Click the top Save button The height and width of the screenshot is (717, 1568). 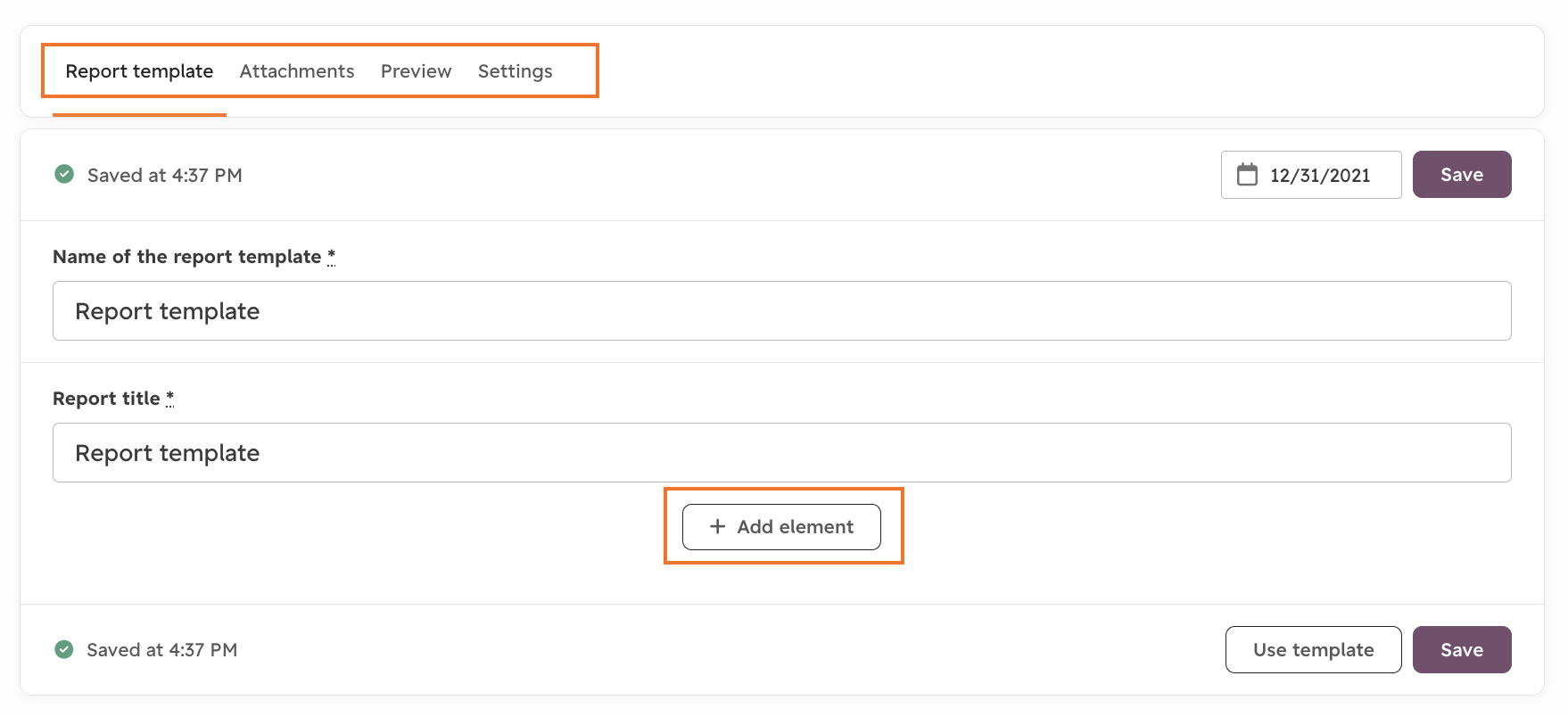point(1462,175)
